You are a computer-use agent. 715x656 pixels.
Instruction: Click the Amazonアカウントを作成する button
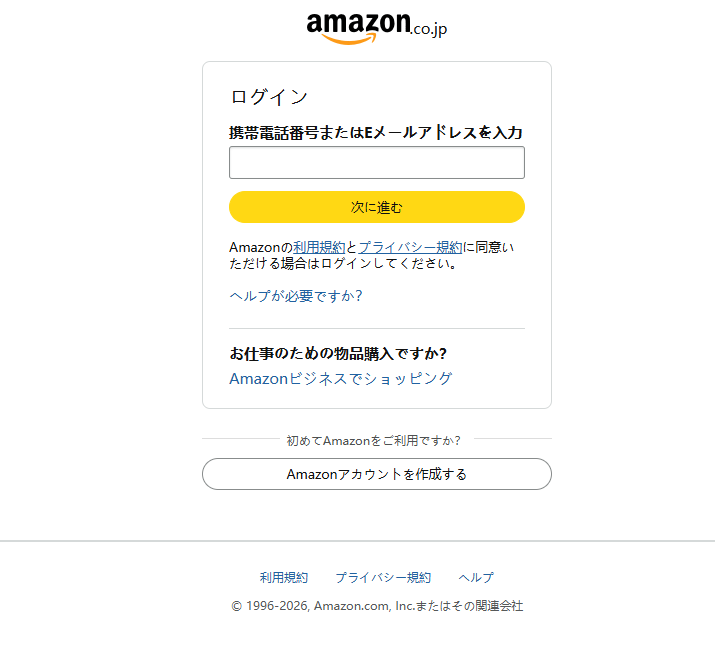pyautogui.click(x=376, y=474)
